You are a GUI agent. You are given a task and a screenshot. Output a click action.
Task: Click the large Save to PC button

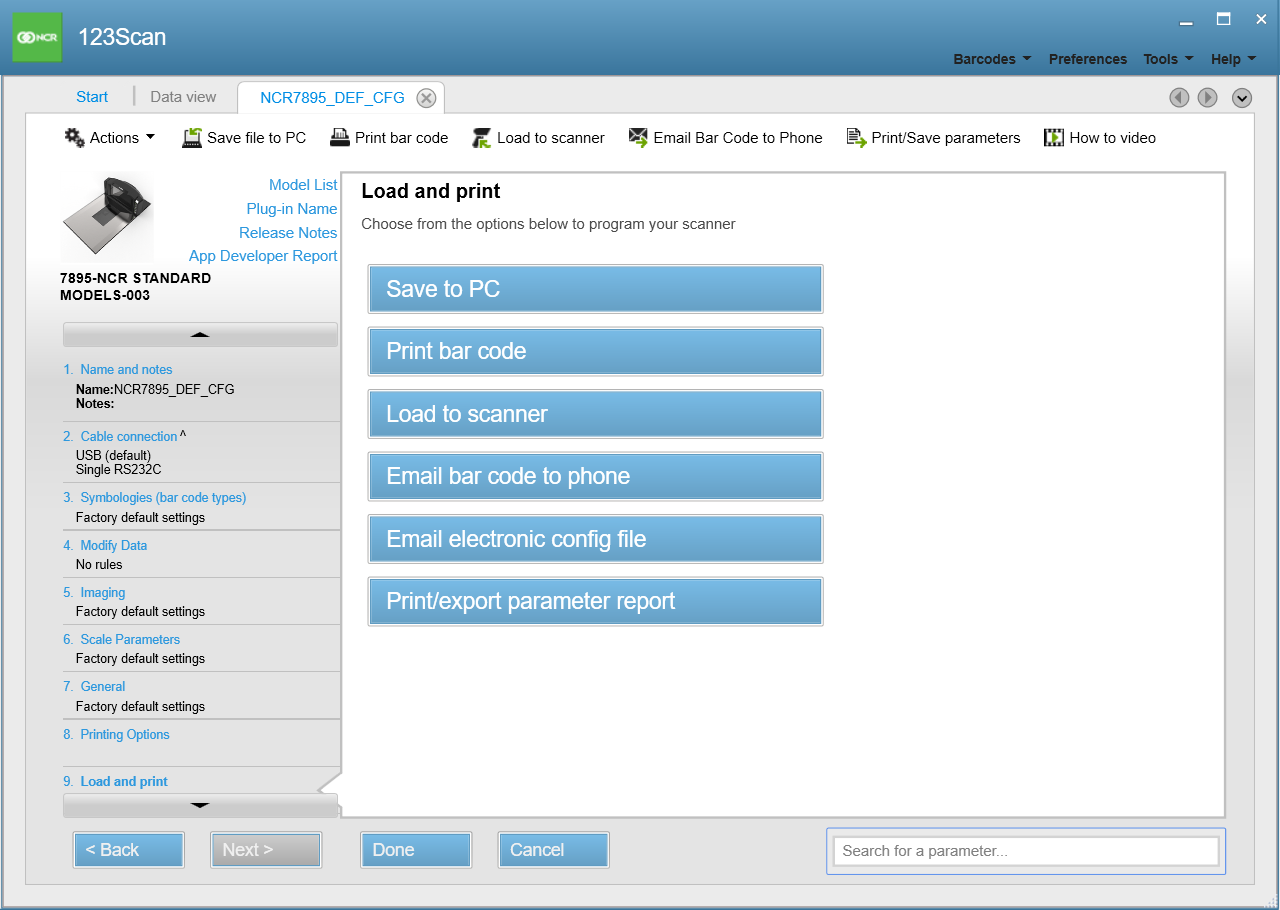595,289
